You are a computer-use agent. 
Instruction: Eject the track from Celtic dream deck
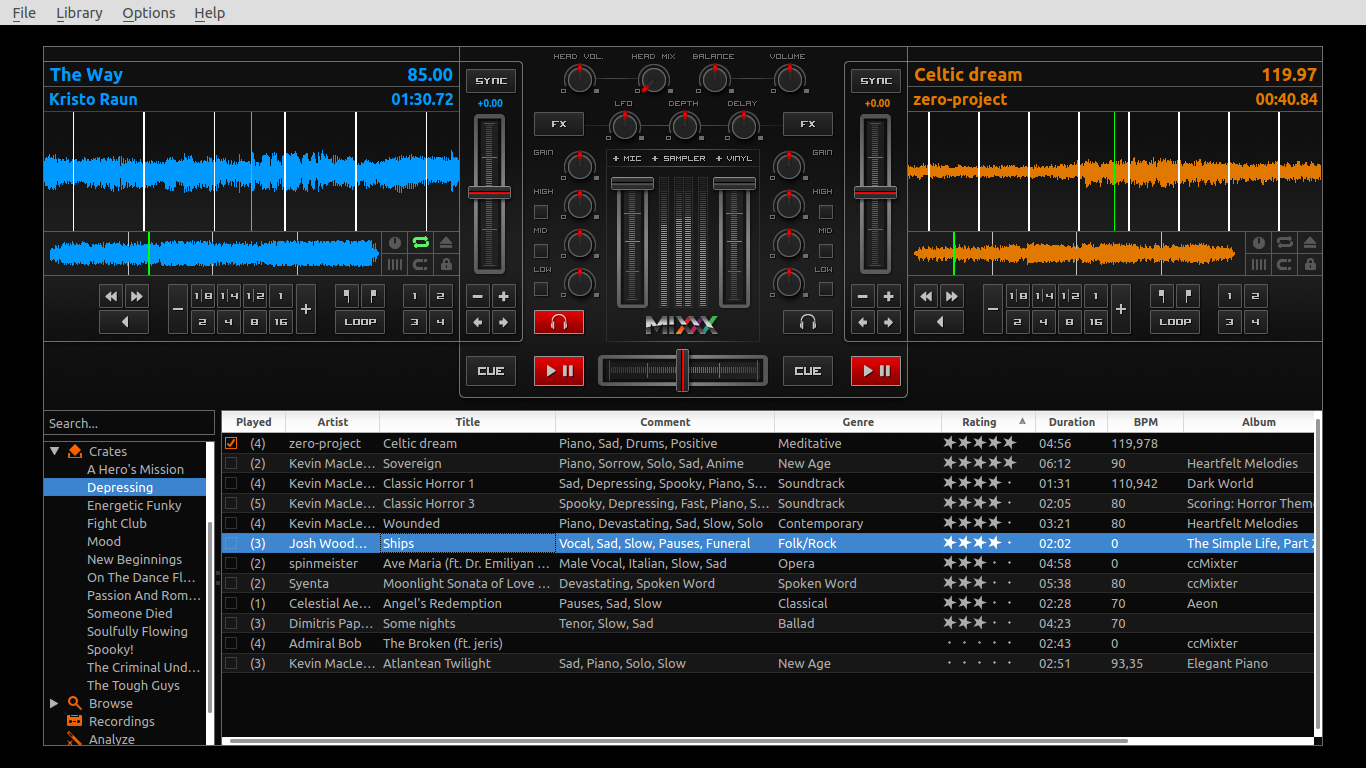tap(1310, 243)
